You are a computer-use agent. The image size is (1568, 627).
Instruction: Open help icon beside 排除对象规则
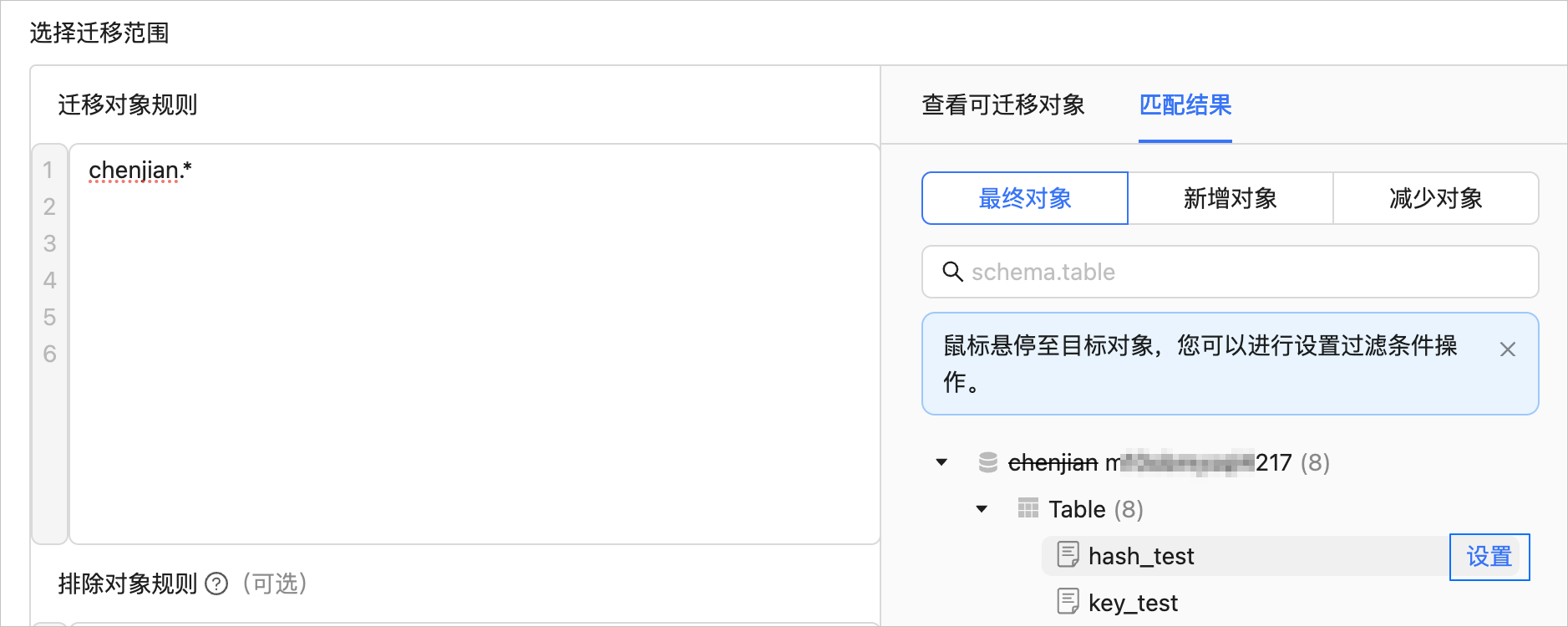pos(216,584)
